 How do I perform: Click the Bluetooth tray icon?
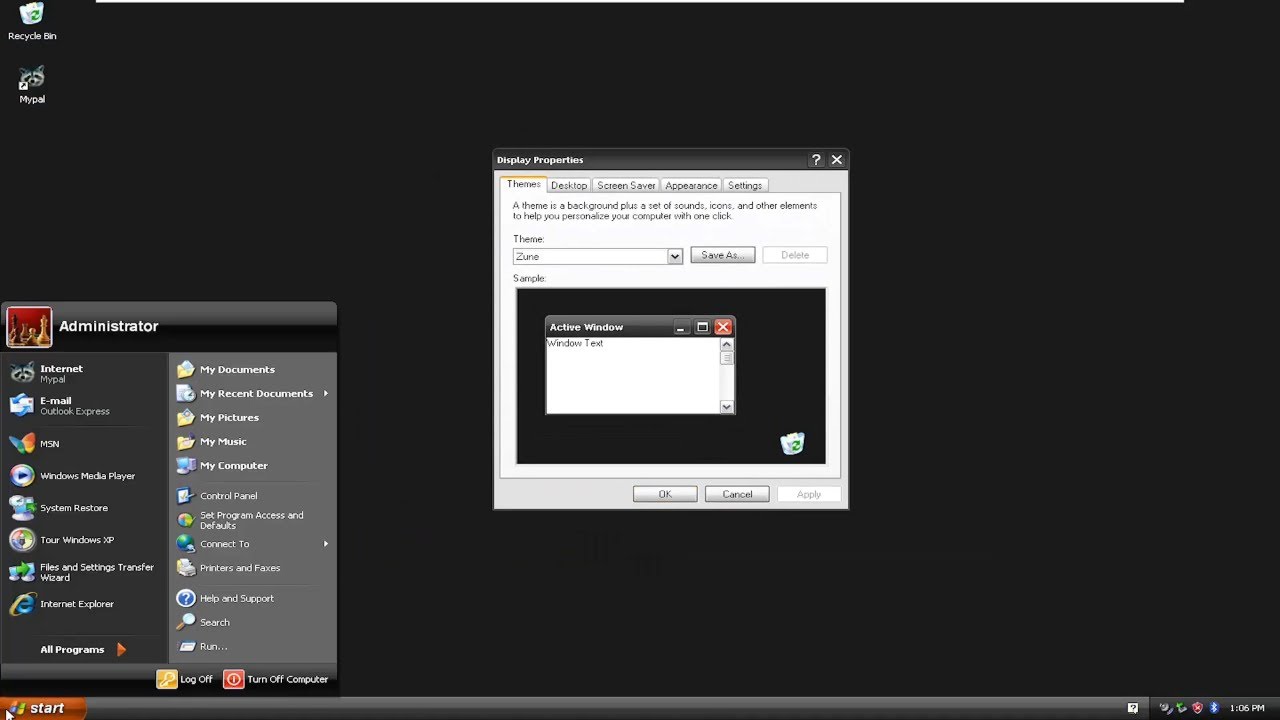pos(1214,708)
